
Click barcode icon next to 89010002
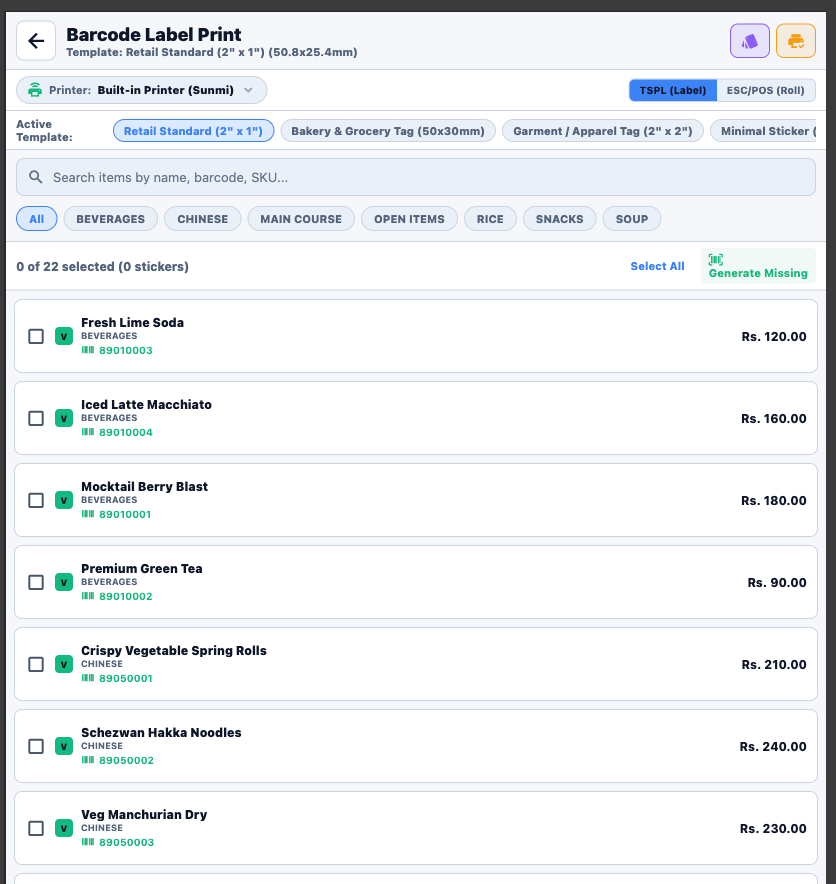tap(88, 596)
